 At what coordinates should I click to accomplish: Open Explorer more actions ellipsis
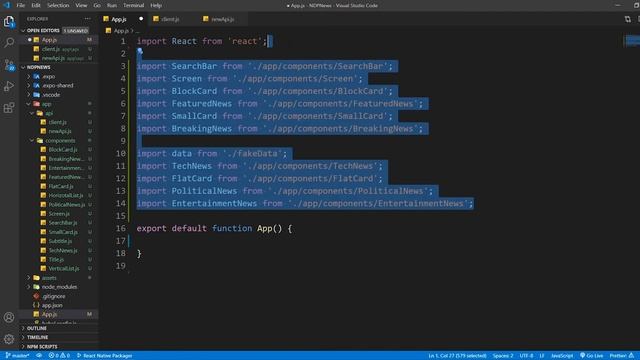[x=87, y=19]
